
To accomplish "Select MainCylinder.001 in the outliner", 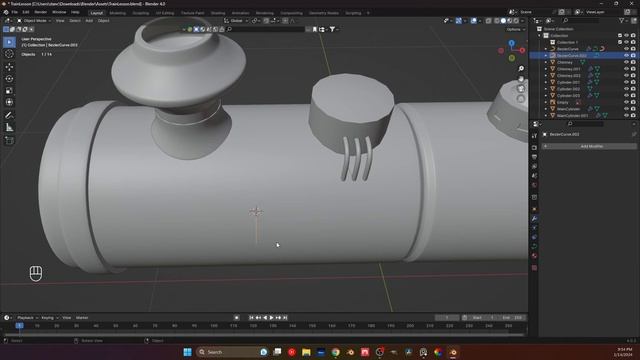I will 572,116.
